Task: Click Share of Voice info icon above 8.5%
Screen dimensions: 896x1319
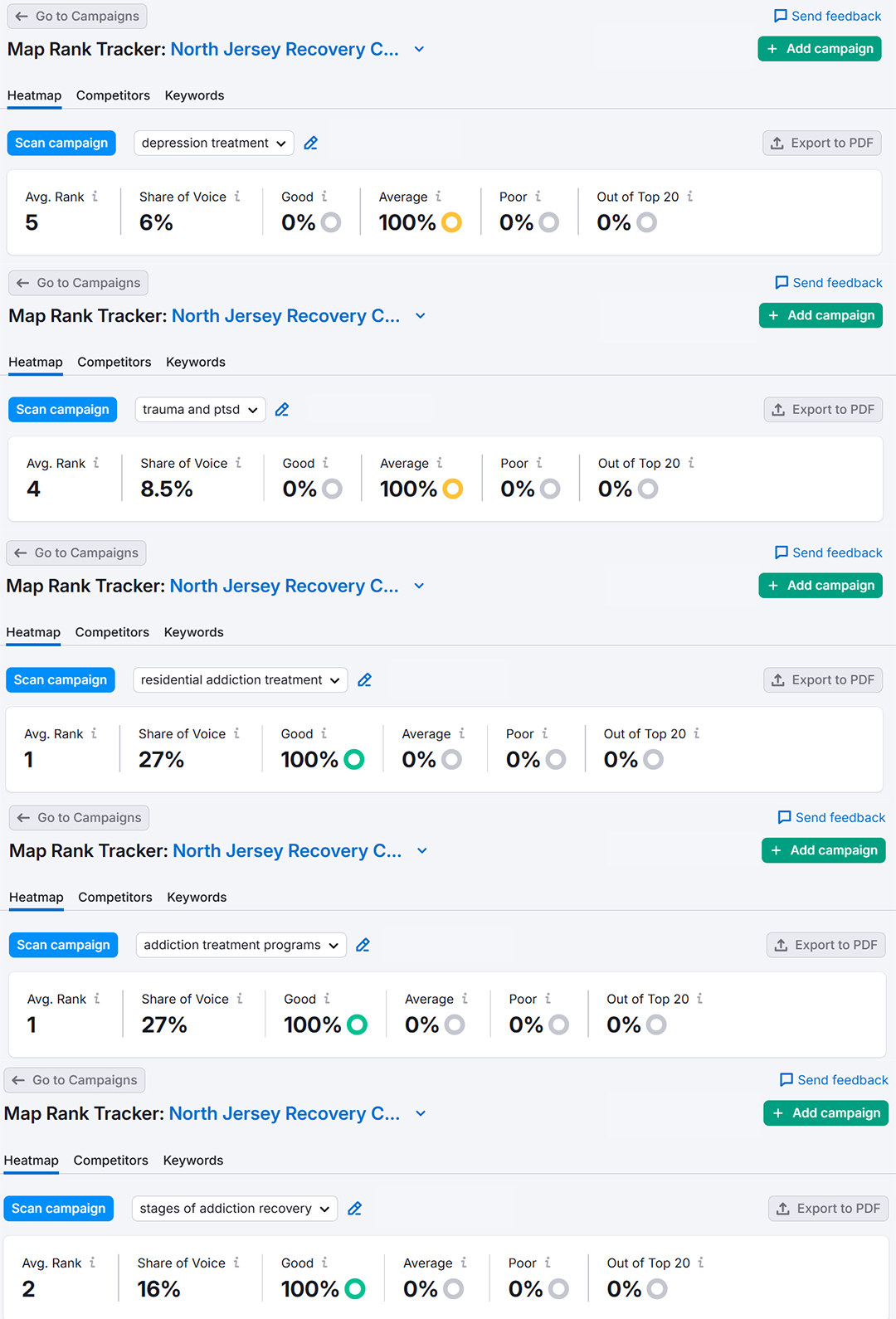Action: (x=239, y=463)
